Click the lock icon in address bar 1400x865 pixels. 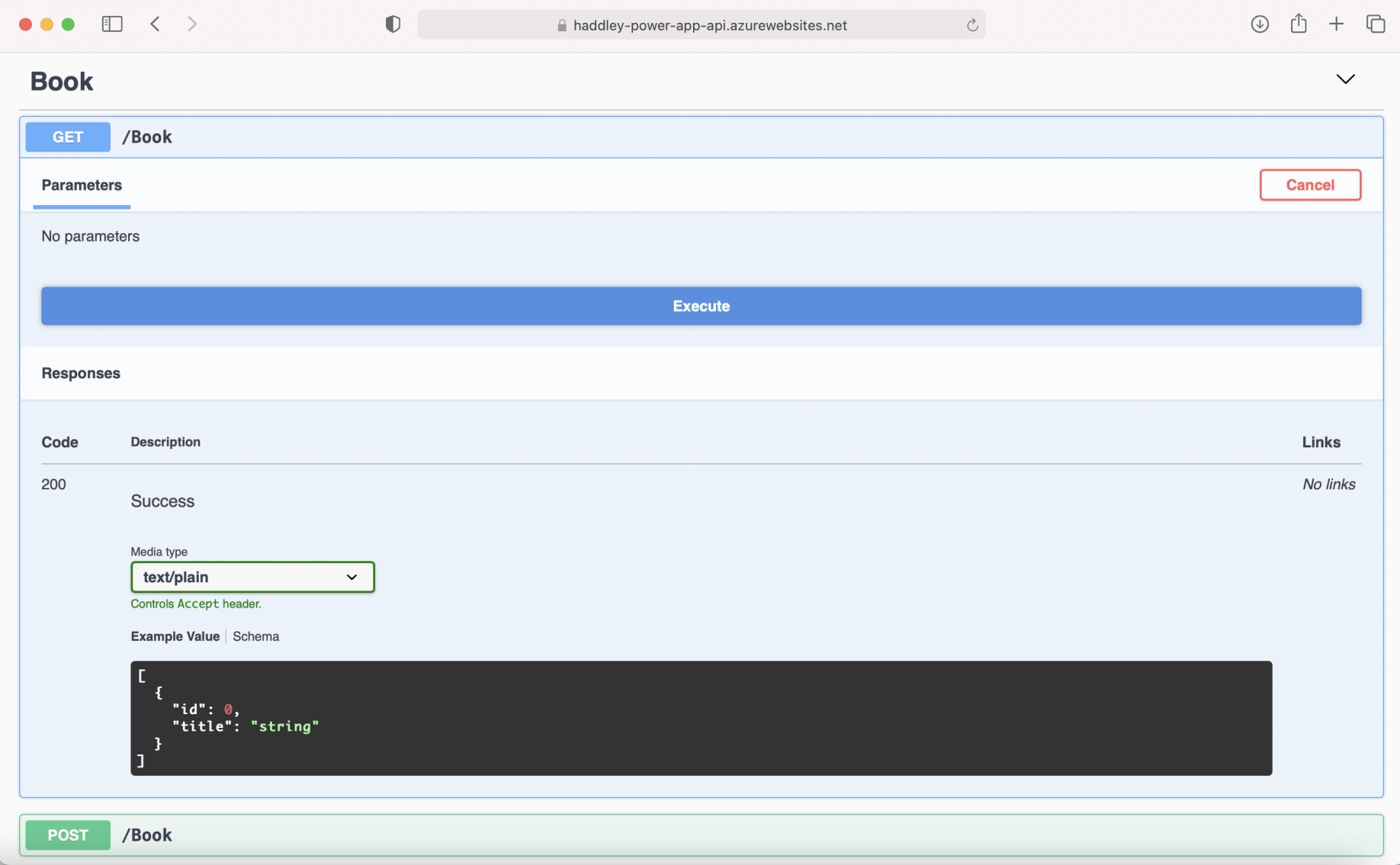pos(562,25)
